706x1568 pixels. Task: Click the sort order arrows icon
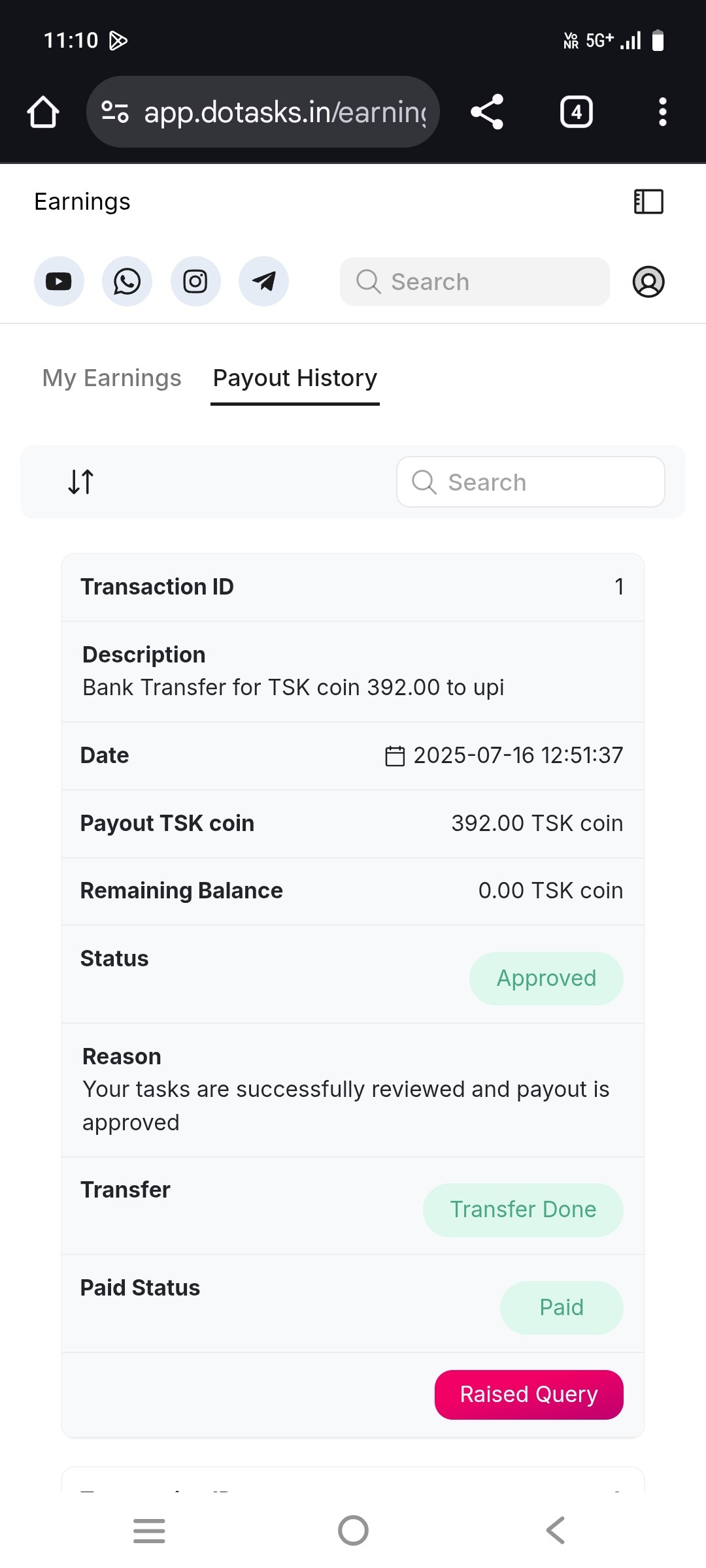tap(81, 482)
